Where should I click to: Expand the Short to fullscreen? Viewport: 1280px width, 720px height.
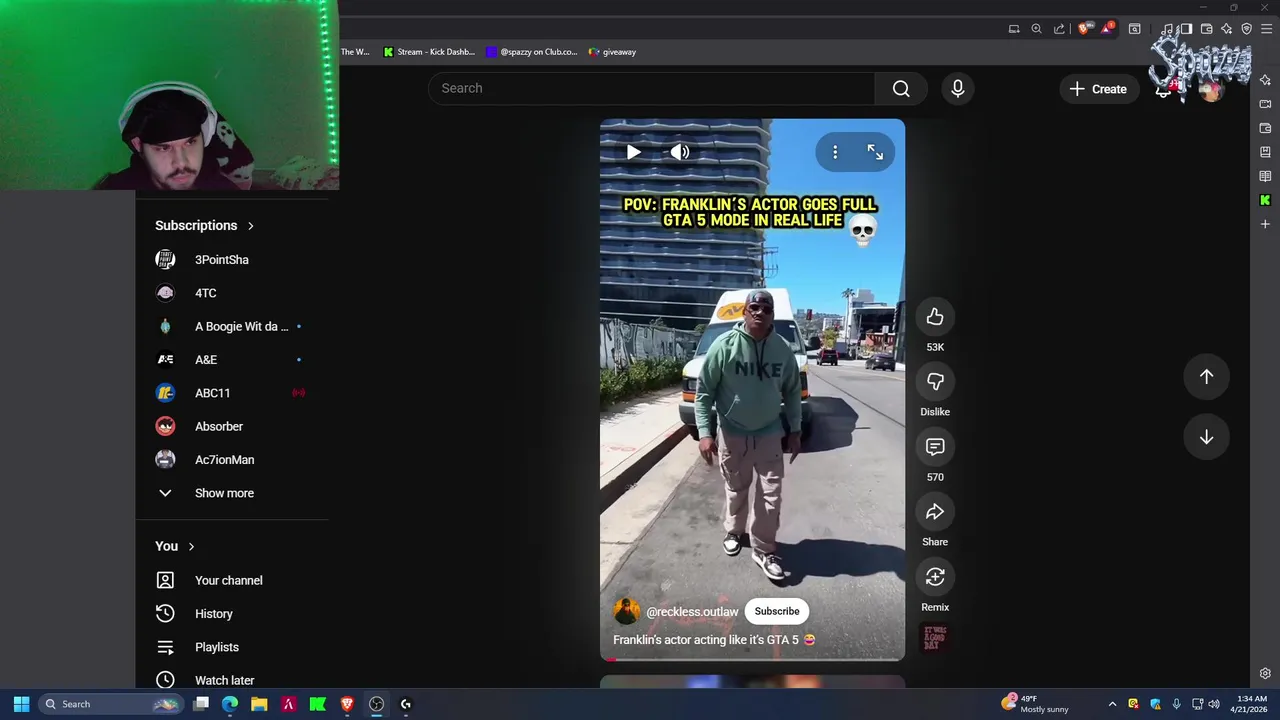click(875, 152)
